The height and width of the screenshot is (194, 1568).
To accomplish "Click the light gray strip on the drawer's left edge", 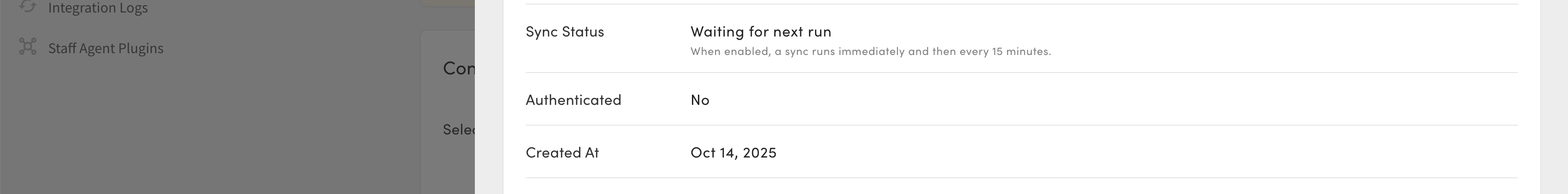I will tap(489, 97).
